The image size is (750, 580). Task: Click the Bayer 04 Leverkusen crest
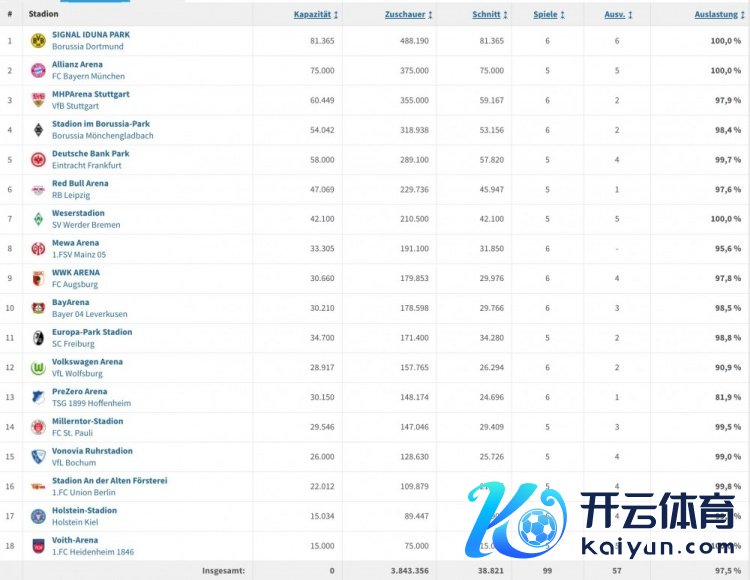(37, 309)
